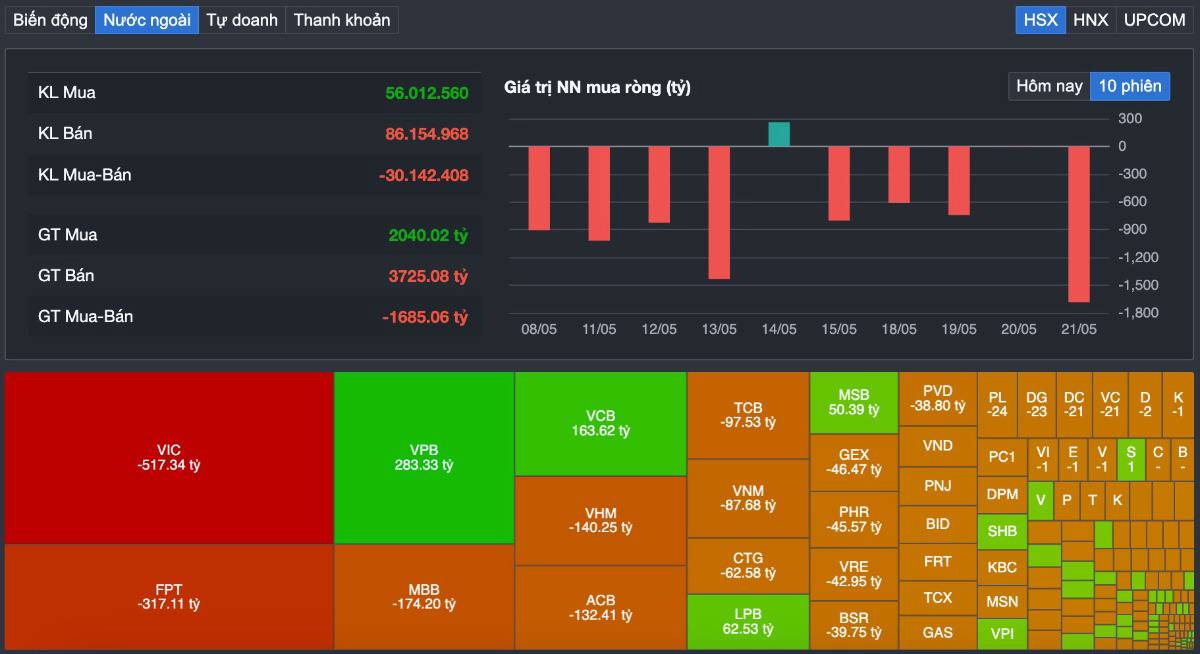Click the GT Mua-Bán value -1685.06 tỷ
Viewport: 1200px width, 654px height.
click(425, 317)
